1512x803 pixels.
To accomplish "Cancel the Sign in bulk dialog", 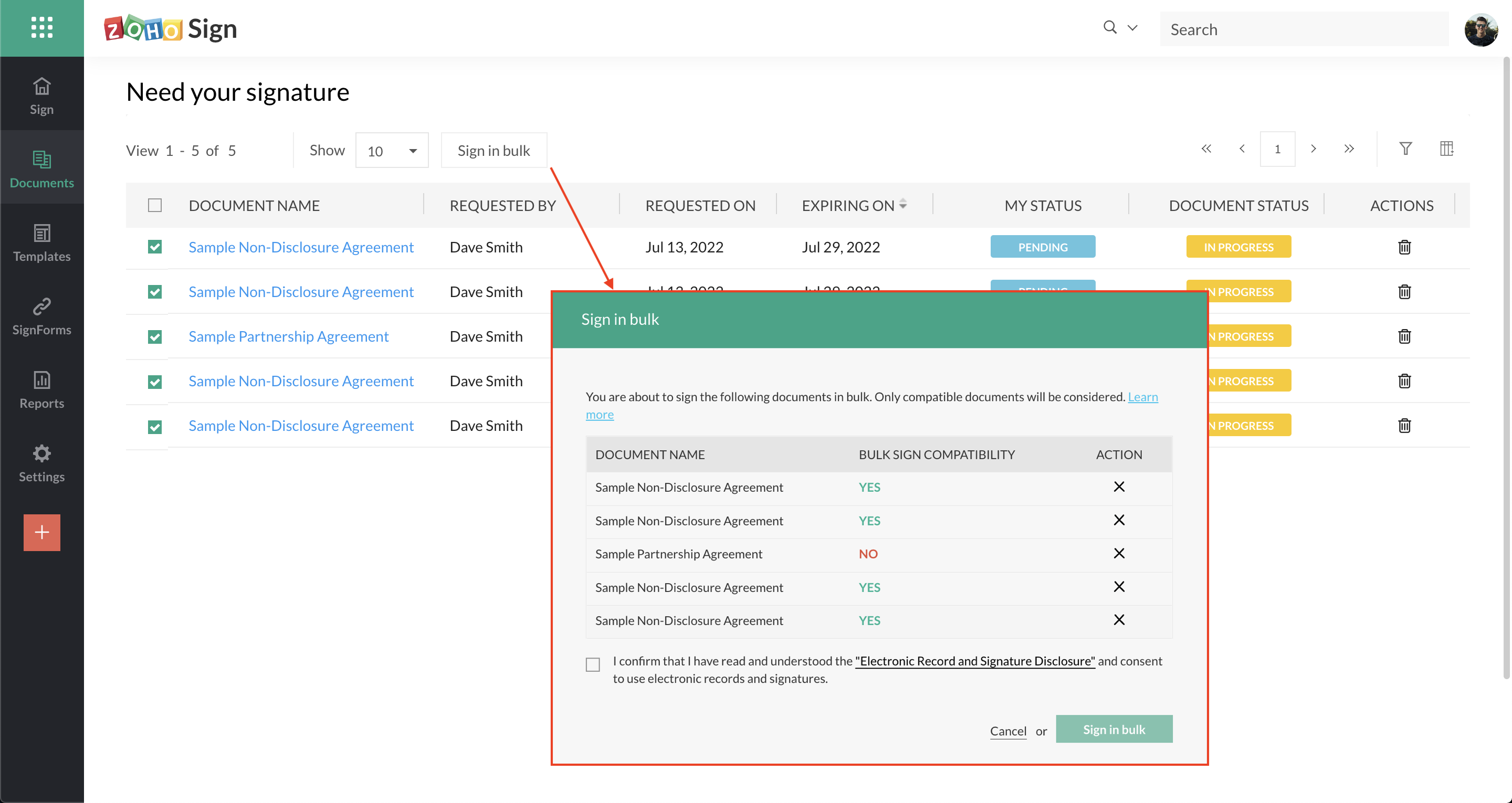I will (x=1008, y=731).
